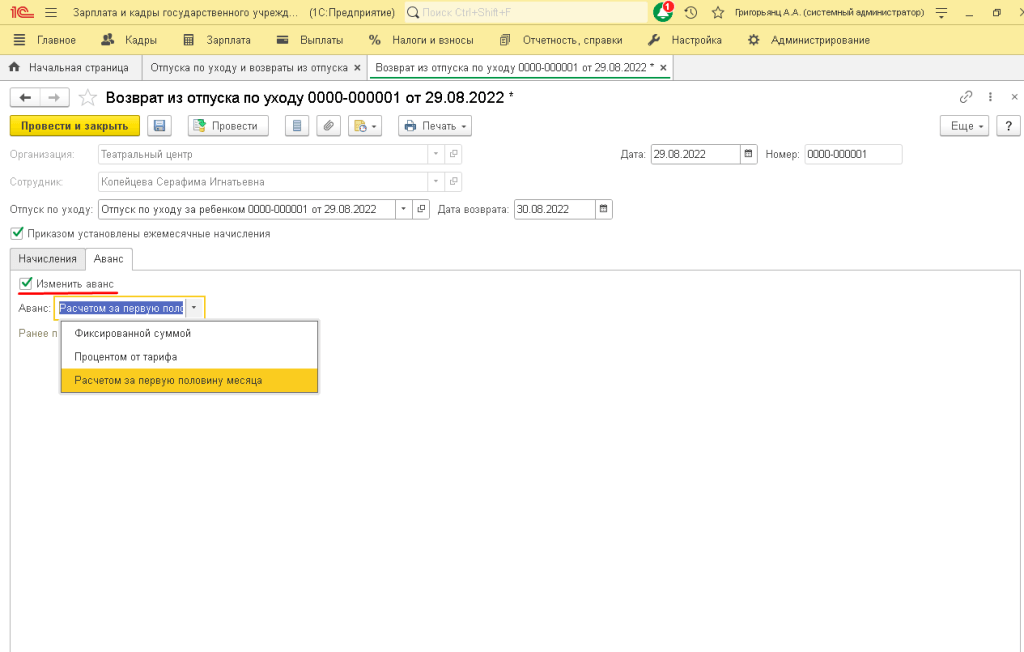Screen dimensions: 1024x652
Task: Click the get link chain icon
Action: (x=965, y=97)
